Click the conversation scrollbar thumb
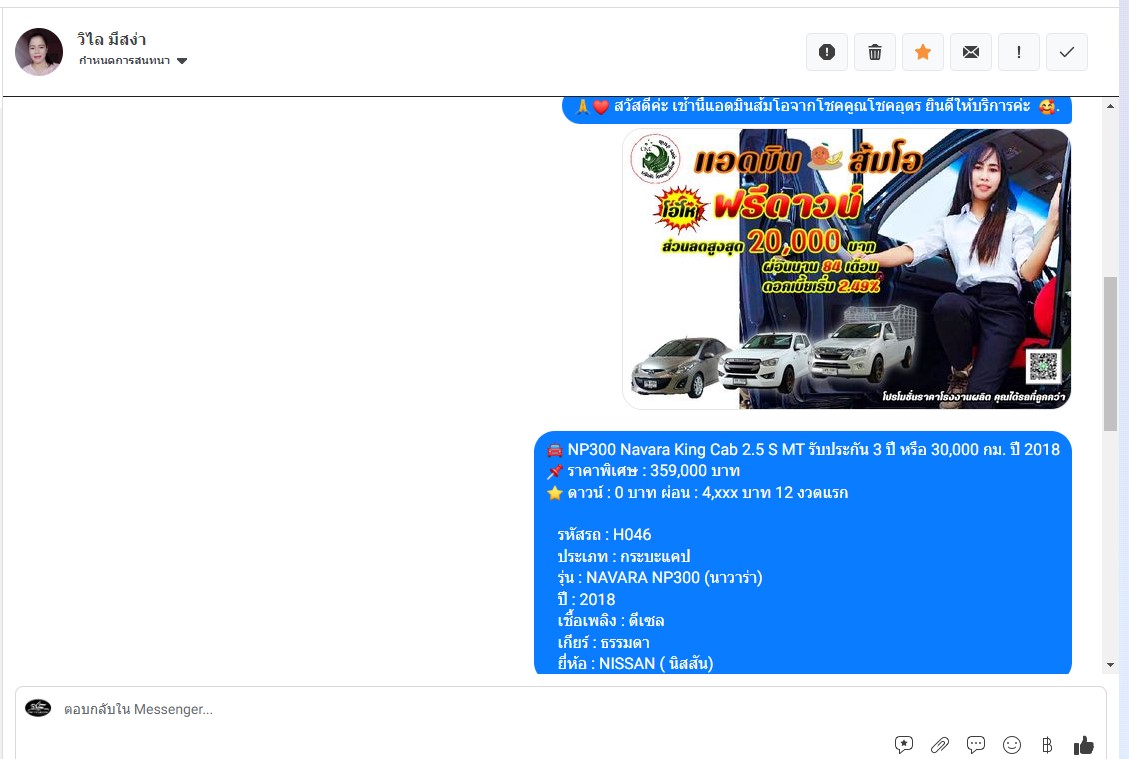1129x759 pixels. (1110, 354)
